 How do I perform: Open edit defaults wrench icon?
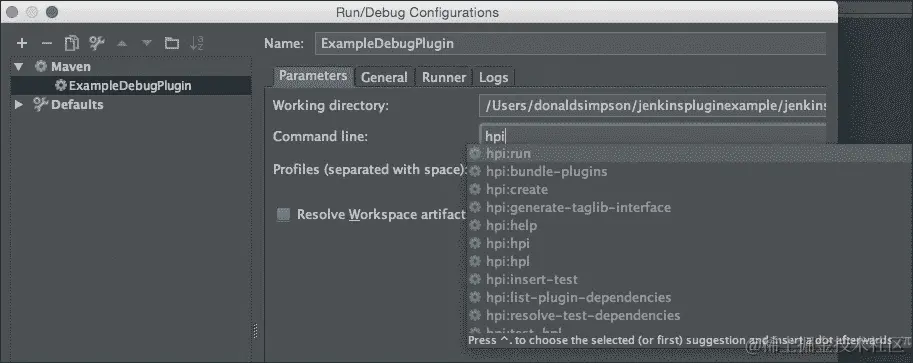[x=96, y=43]
